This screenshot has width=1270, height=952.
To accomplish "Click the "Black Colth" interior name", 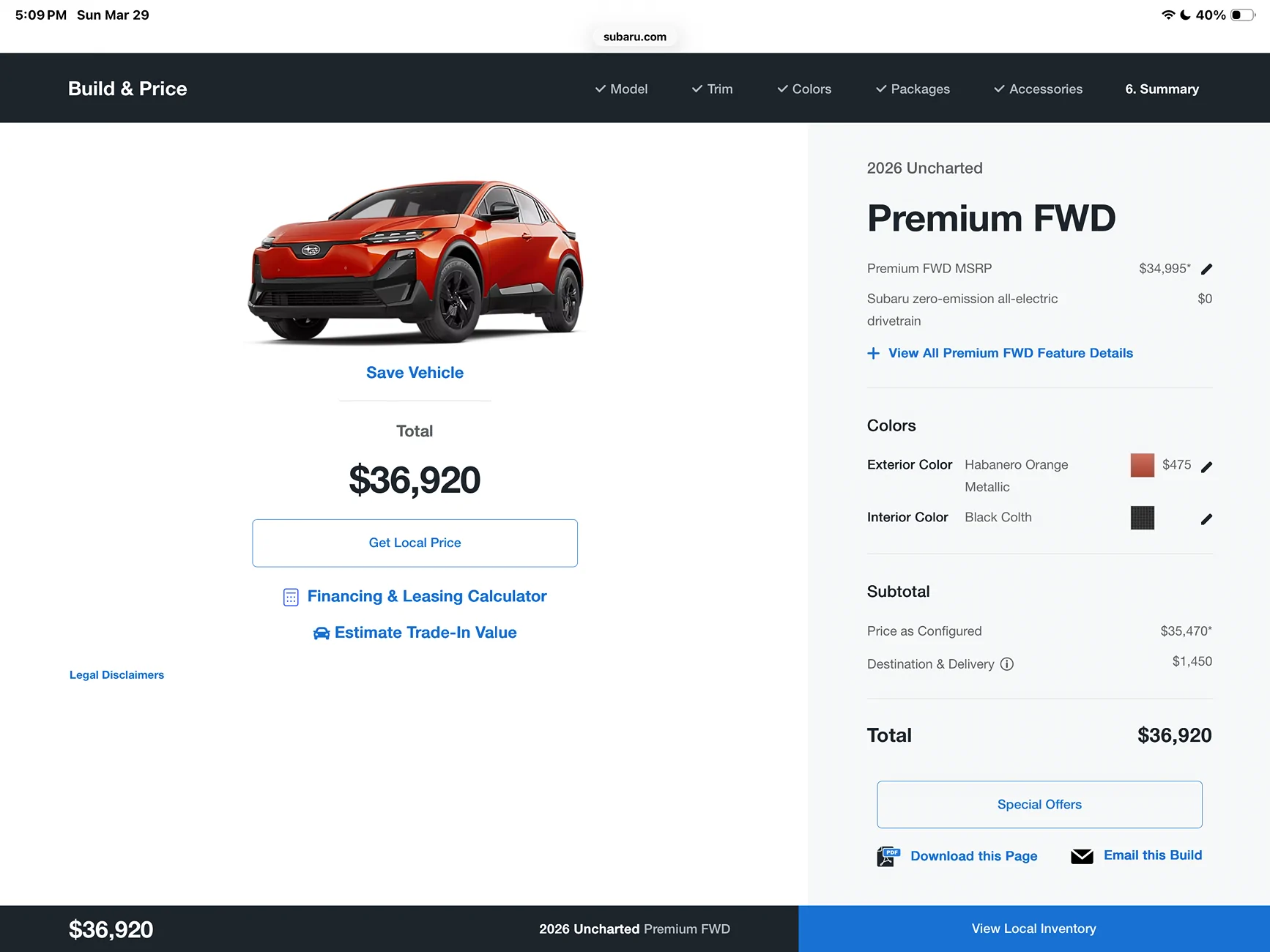I will coord(998,518).
